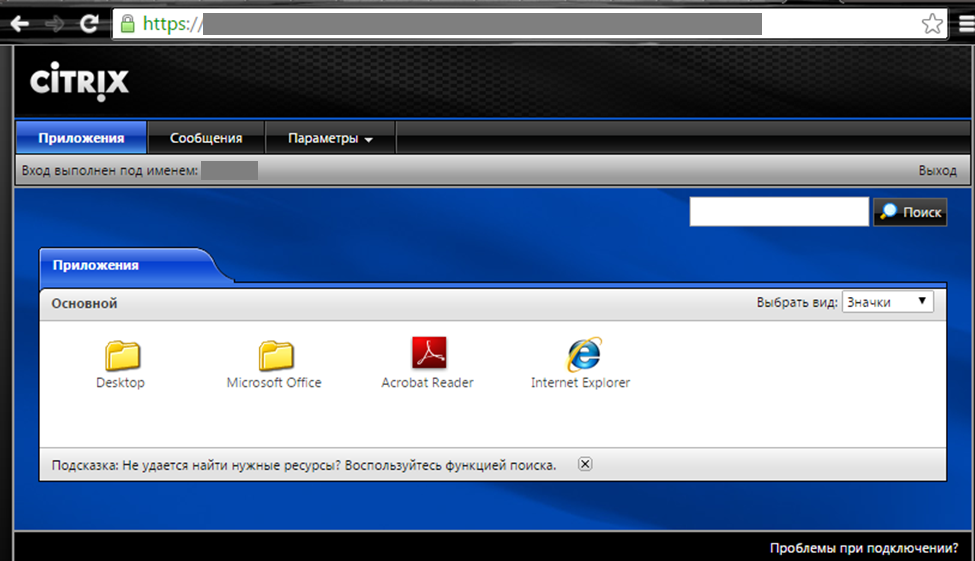Launch the Internet Explorer application icon
Viewport: 975px width, 561px height.
click(x=584, y=354)
